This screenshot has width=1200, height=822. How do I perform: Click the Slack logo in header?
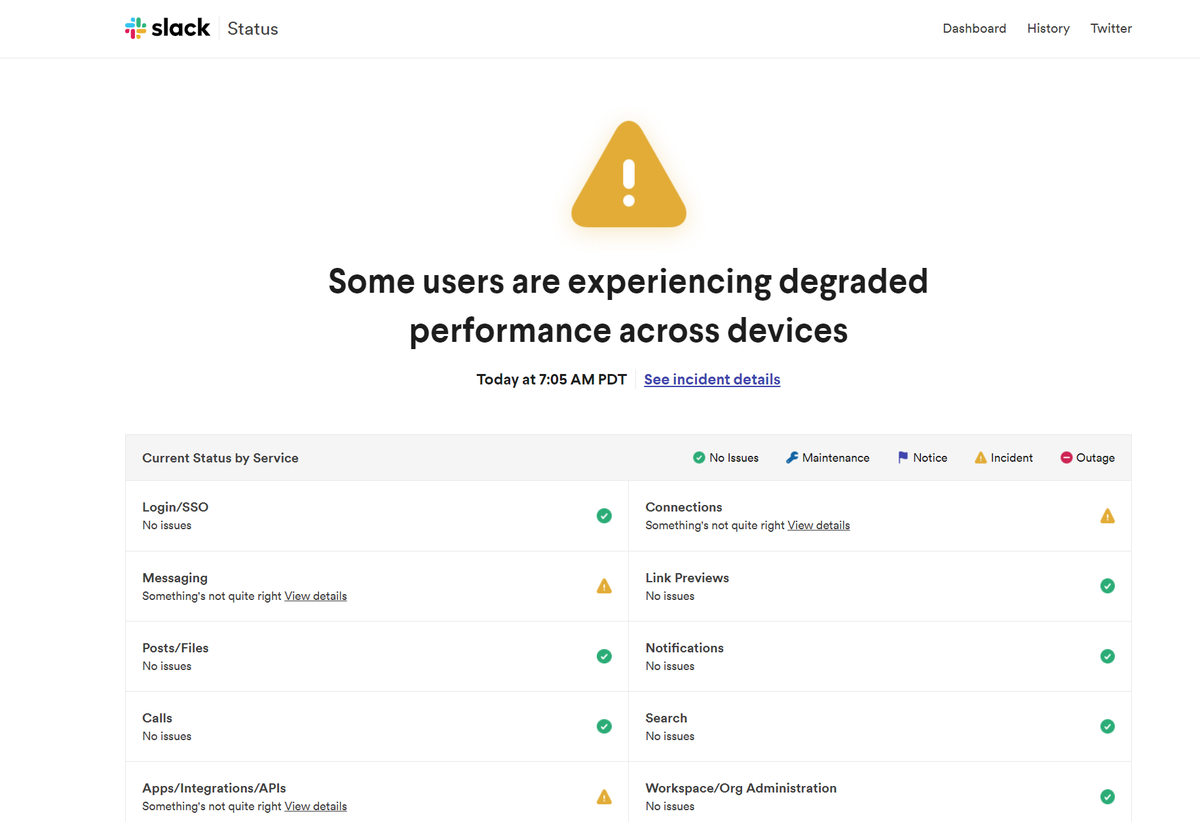tap(167, 28)
